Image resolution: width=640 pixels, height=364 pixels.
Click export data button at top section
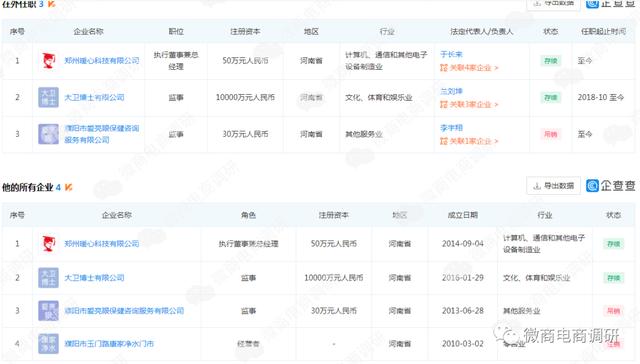553,4
